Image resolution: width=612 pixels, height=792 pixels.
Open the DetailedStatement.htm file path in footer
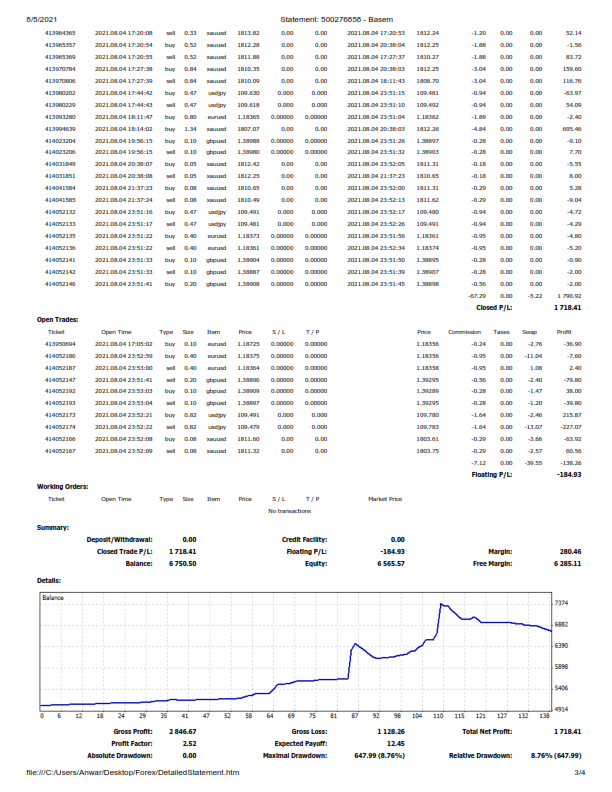pos(133,773)
